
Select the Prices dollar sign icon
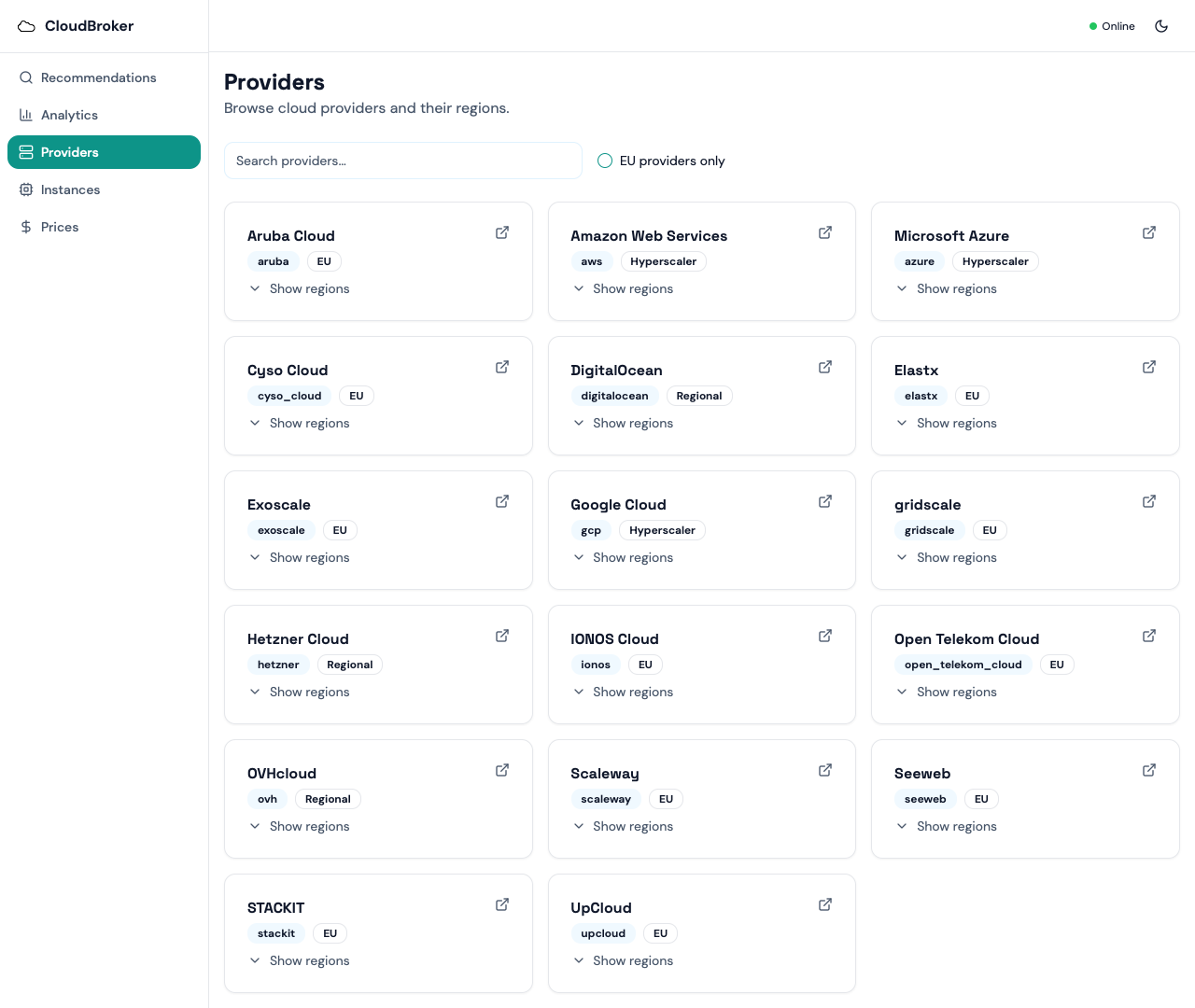(x=26, y=227)
